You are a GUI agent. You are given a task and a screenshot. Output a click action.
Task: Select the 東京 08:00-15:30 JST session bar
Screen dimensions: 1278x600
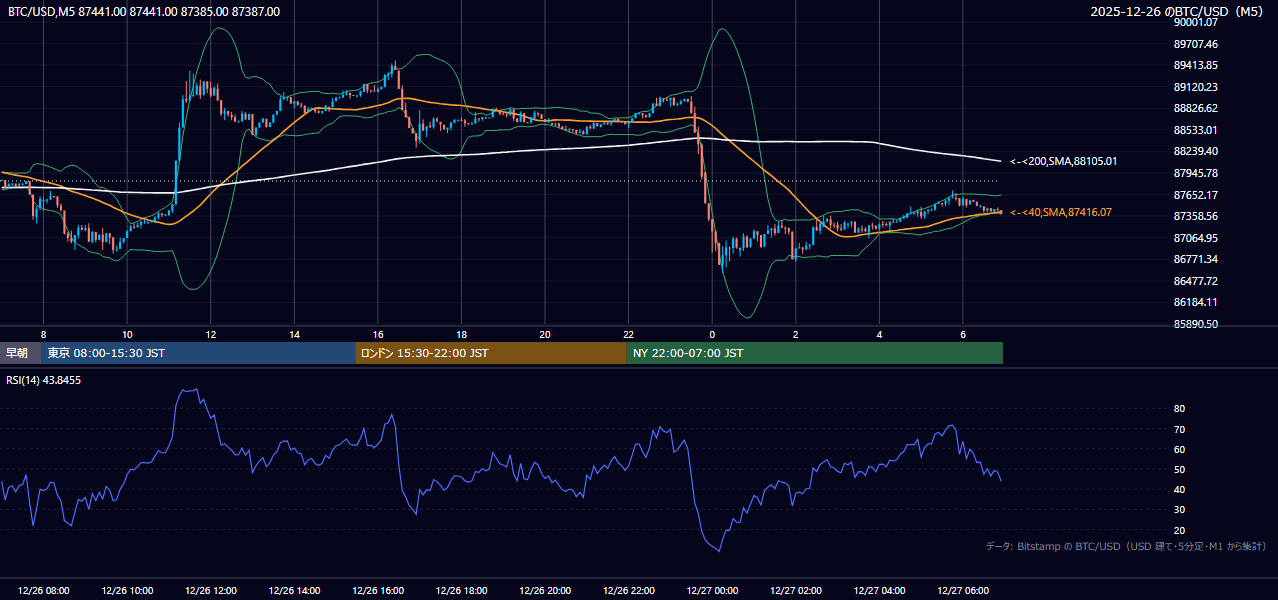(198, 353)
